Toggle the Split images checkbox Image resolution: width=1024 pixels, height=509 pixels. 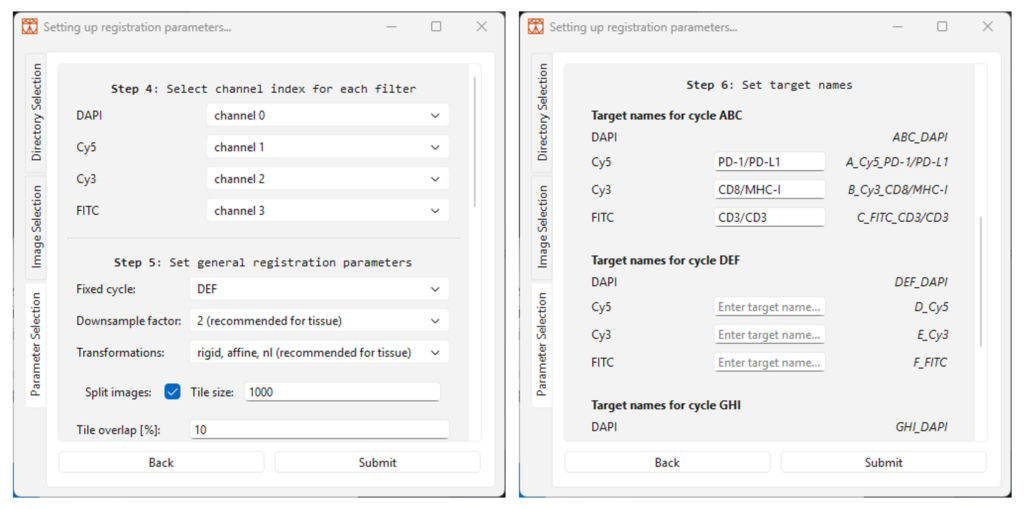coord(173,392)
